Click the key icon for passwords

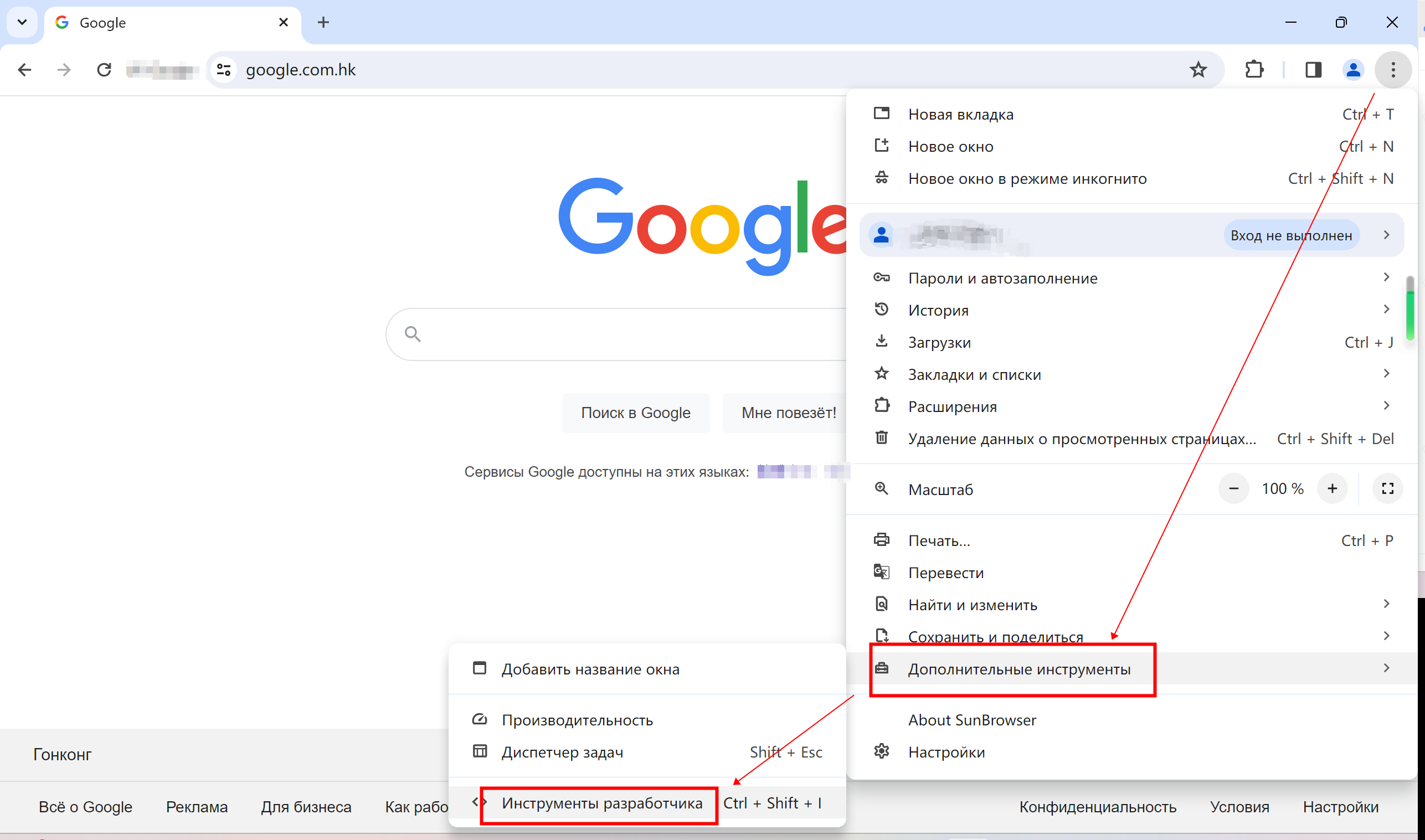(882, 277)
